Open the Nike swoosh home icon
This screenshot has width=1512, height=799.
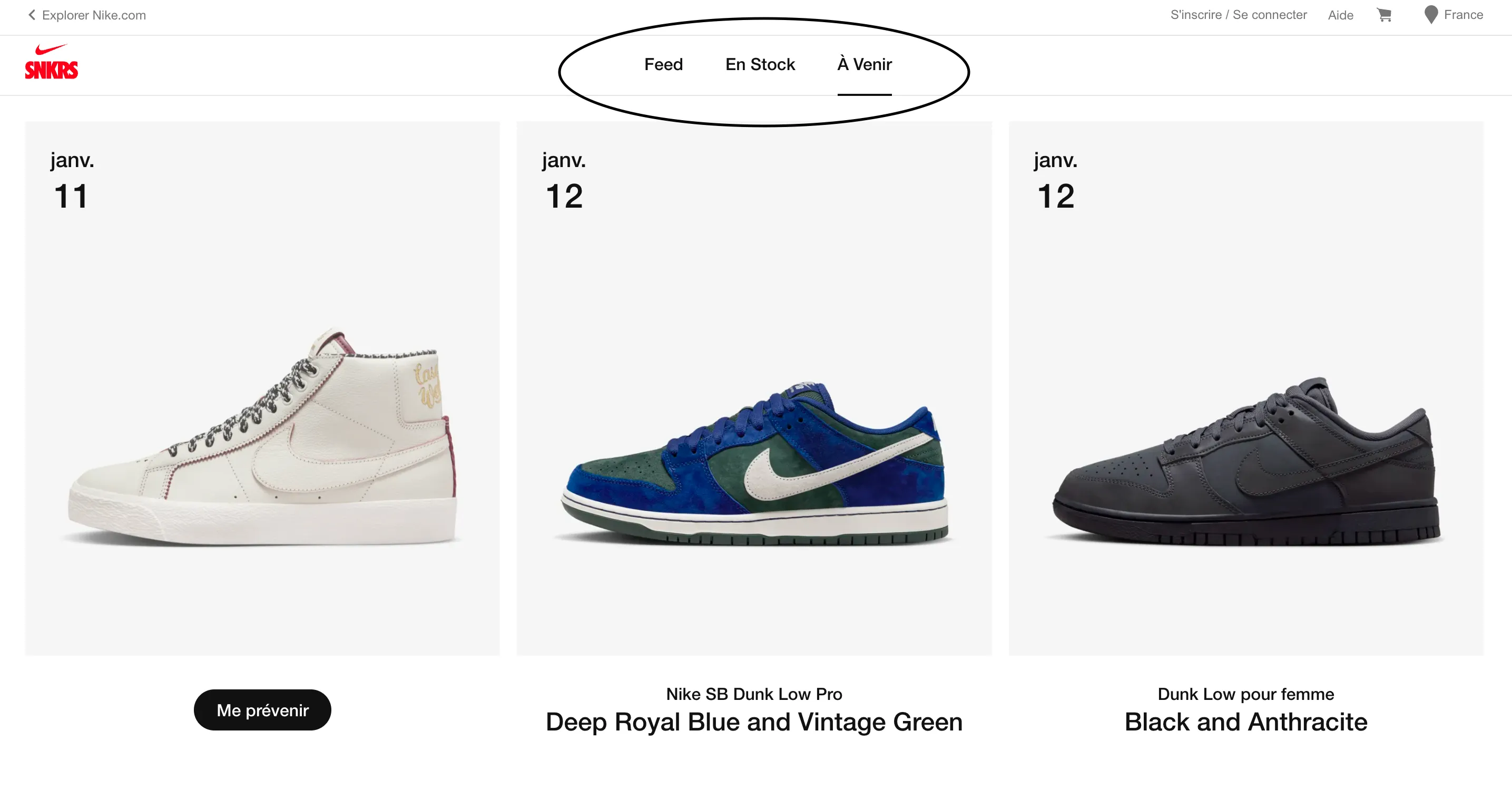51,48
